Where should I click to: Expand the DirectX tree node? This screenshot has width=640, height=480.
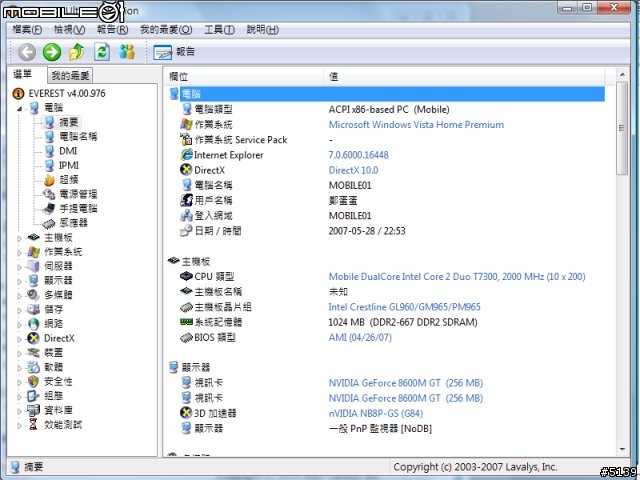pos(19,339)
